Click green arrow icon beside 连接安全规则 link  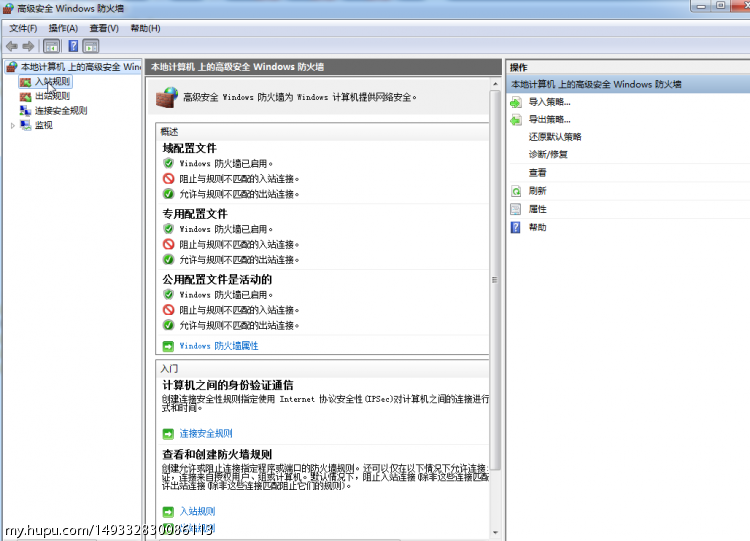[x=168, y=434]
